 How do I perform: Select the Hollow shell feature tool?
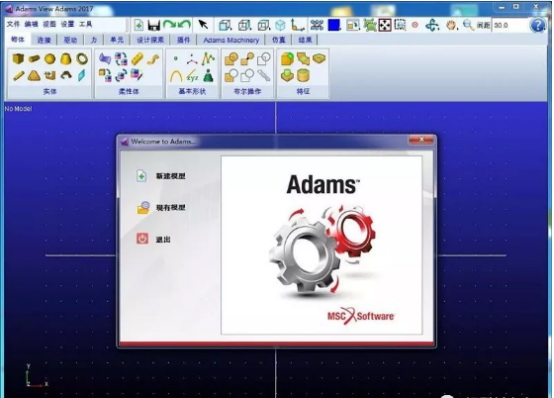pos(319,58)
